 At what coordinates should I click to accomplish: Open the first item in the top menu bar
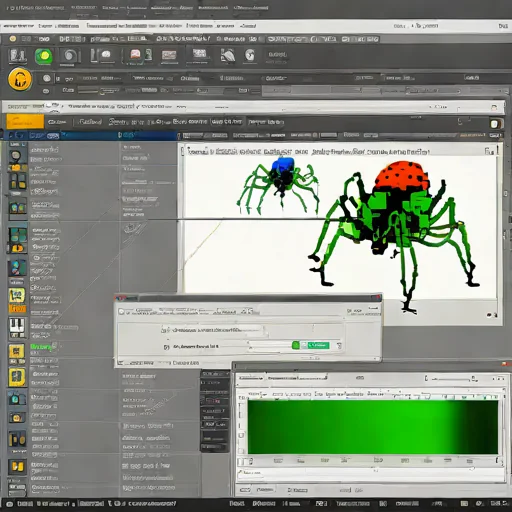[35, 7]
